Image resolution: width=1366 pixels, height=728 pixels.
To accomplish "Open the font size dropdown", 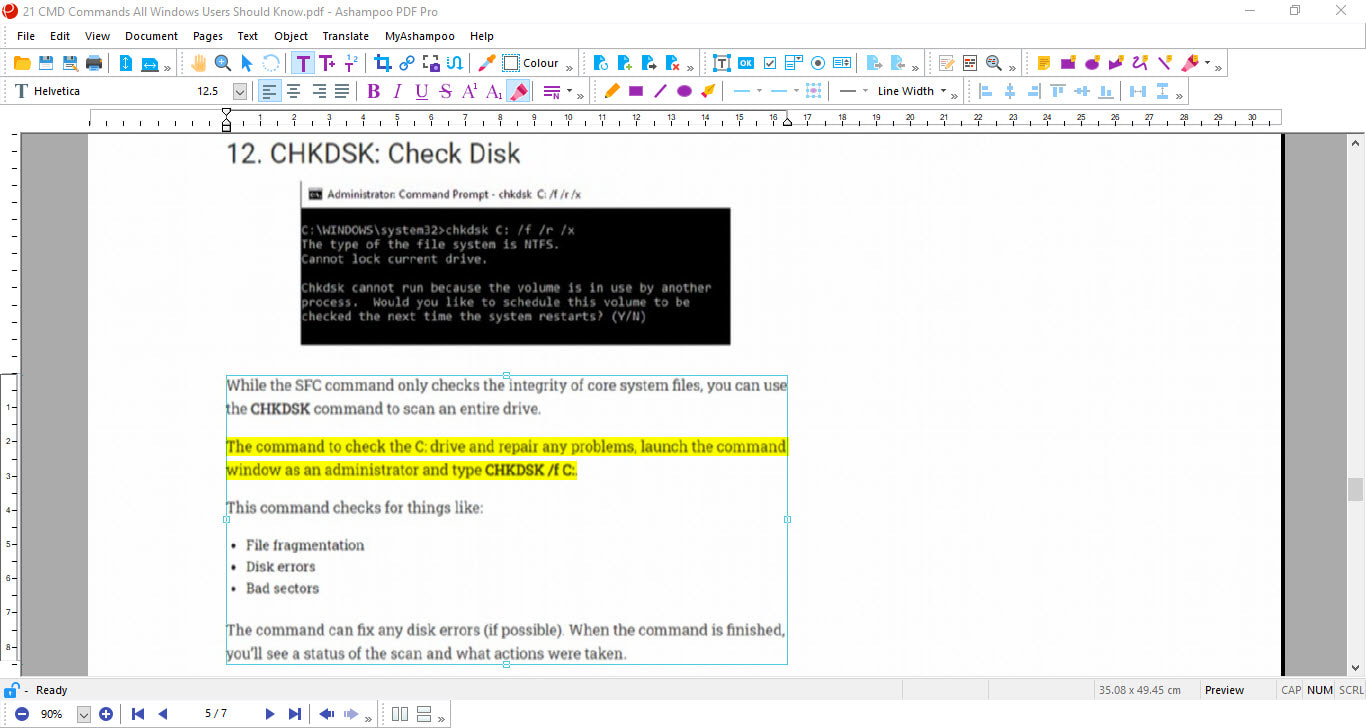I will click(240, 91).
